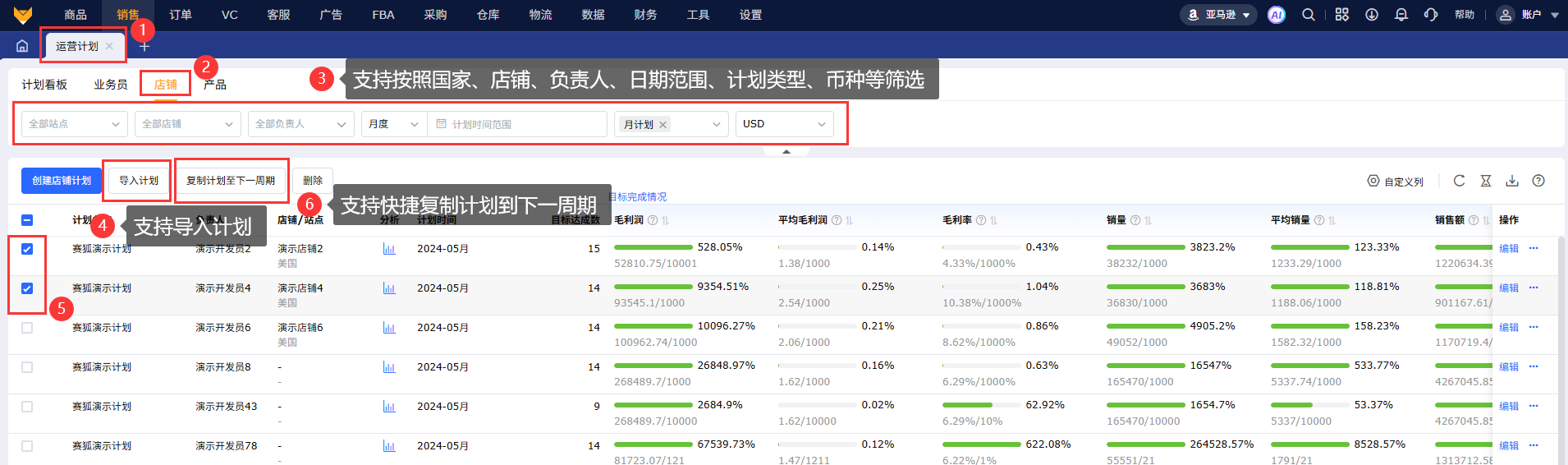Open the AI assistant icon
This screenshot has width=1568, height=465.
click(1277, 15)
